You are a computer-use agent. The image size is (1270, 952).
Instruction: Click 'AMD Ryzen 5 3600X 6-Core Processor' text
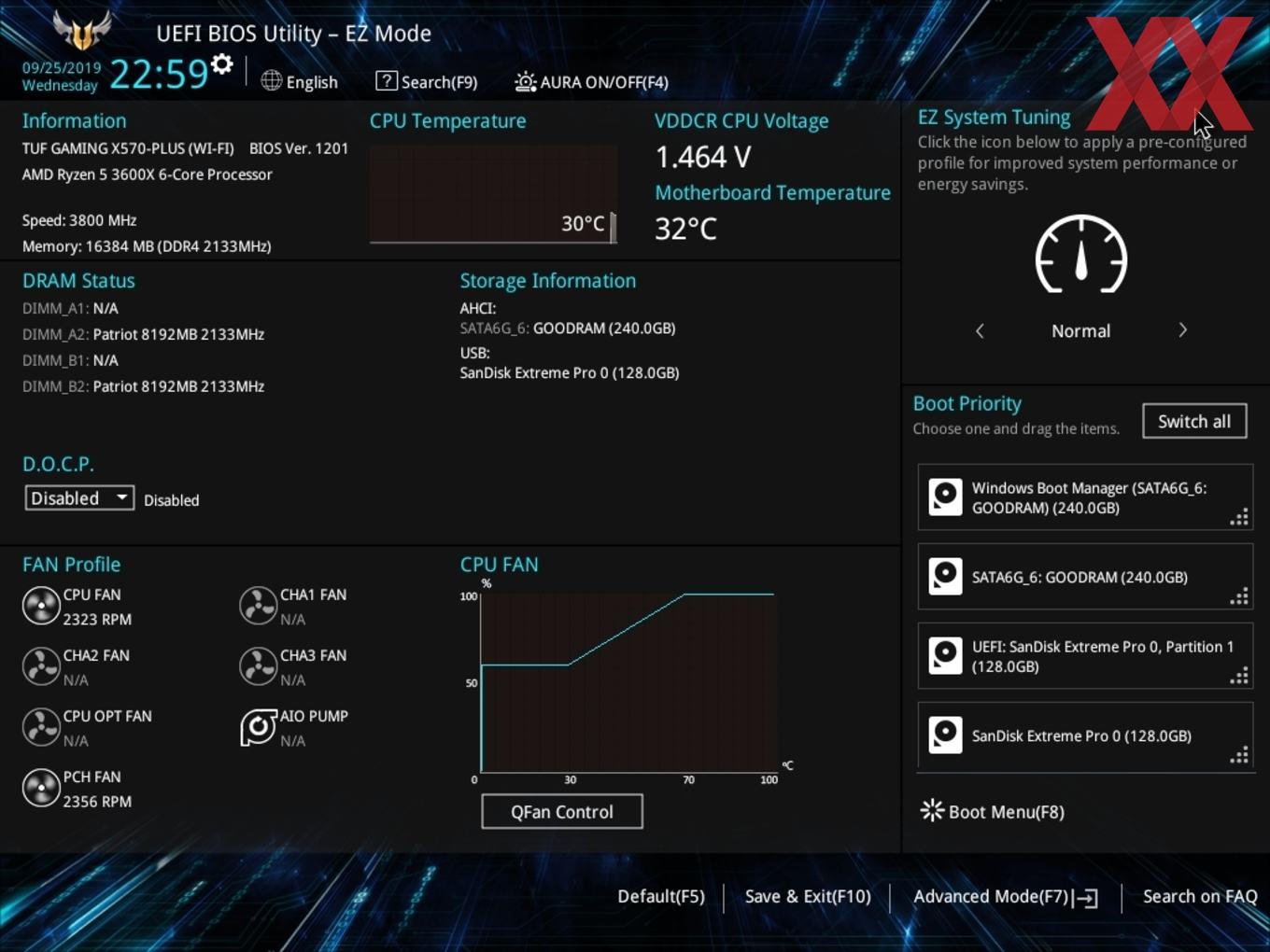click(148, 175)
